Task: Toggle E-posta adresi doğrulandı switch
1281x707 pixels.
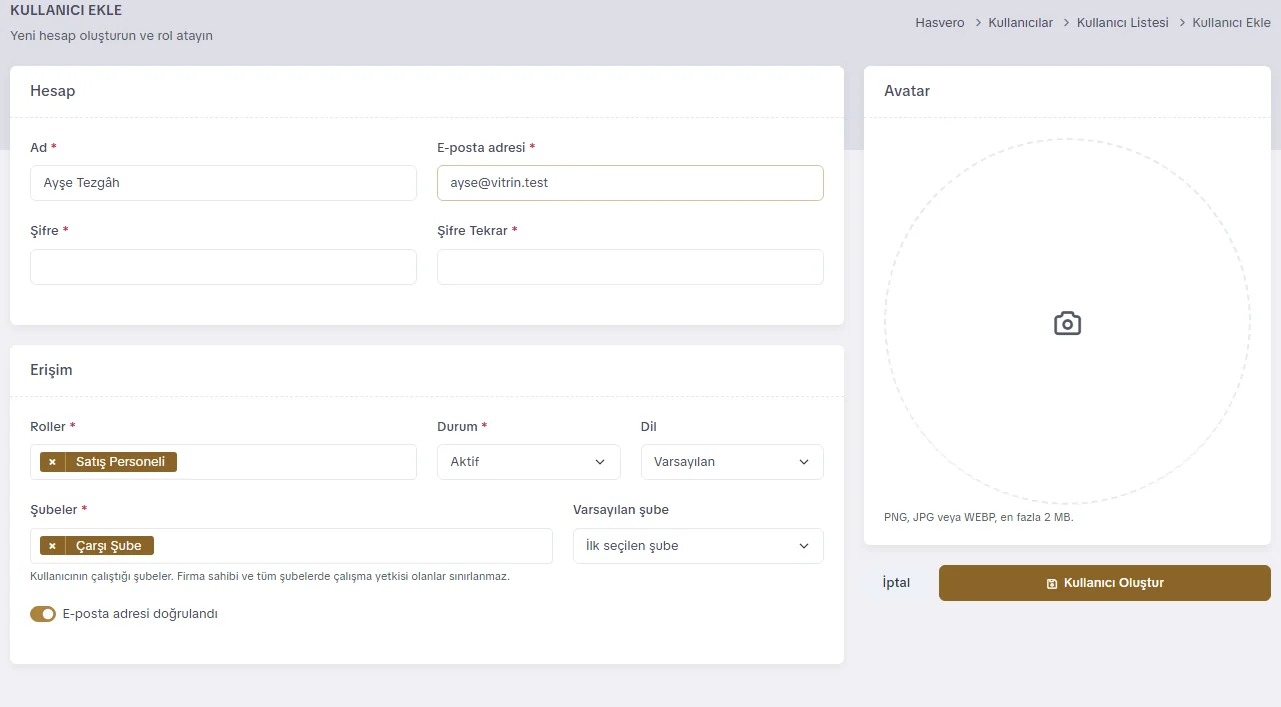Action: point(43,614)
